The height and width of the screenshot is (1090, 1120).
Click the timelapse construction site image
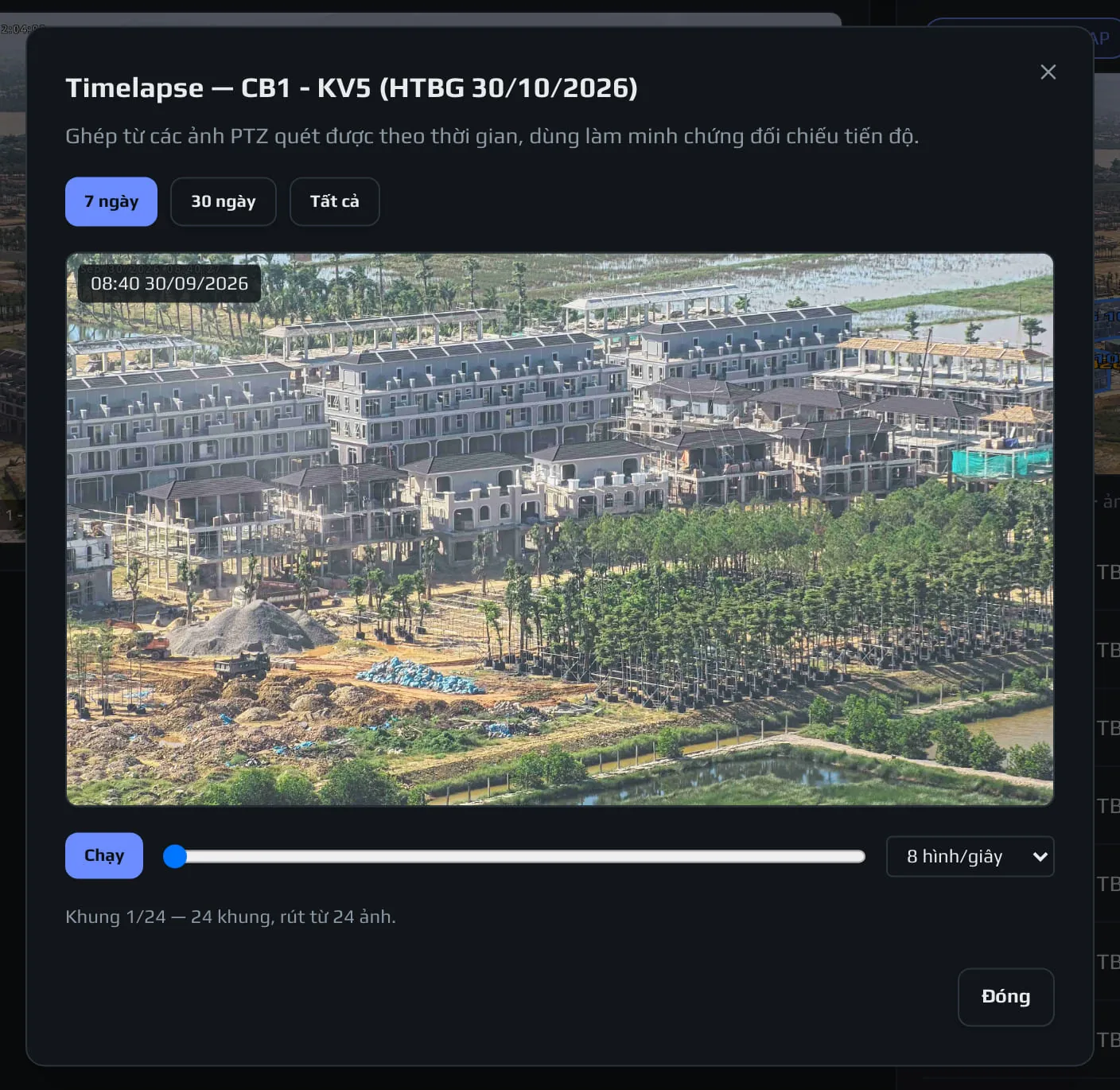(x=560, y=529)
